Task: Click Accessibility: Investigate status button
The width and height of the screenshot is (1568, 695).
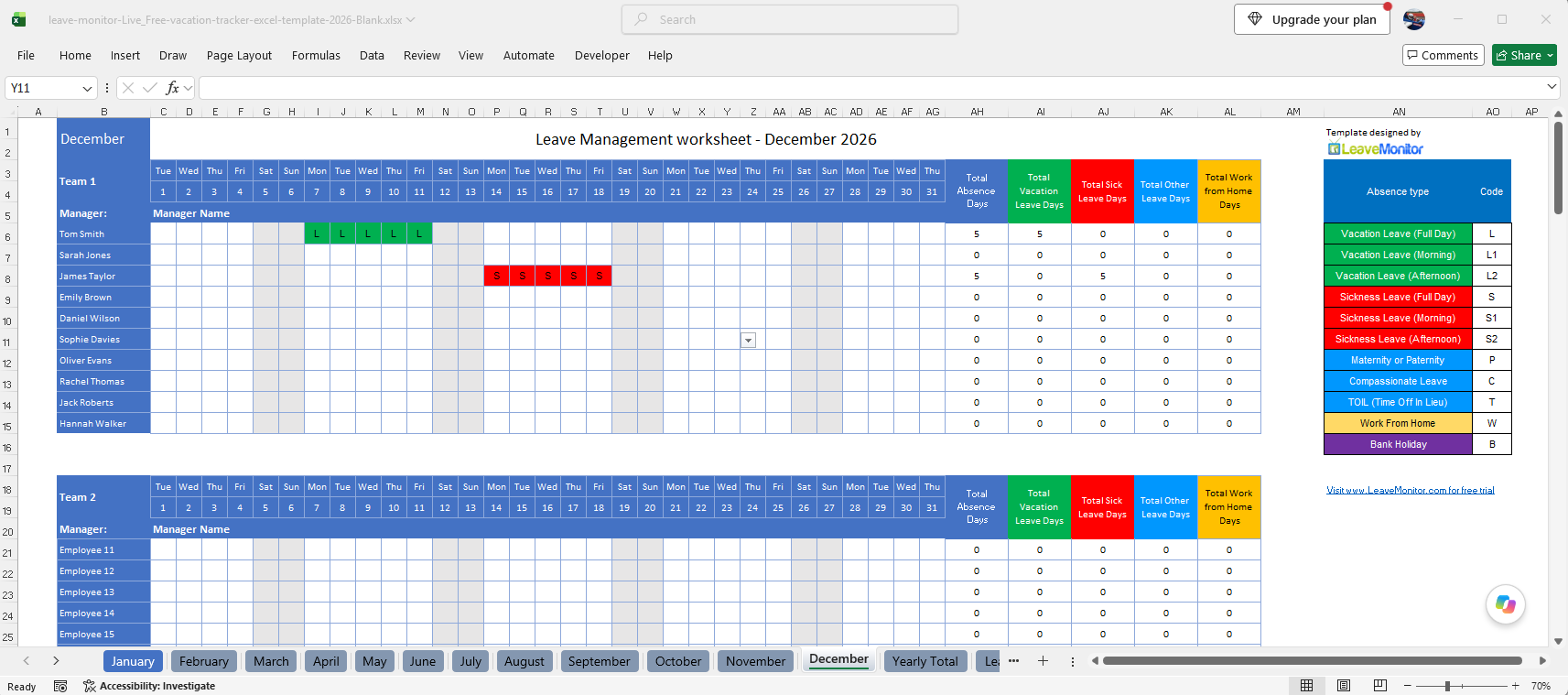Action: point(149,686)
